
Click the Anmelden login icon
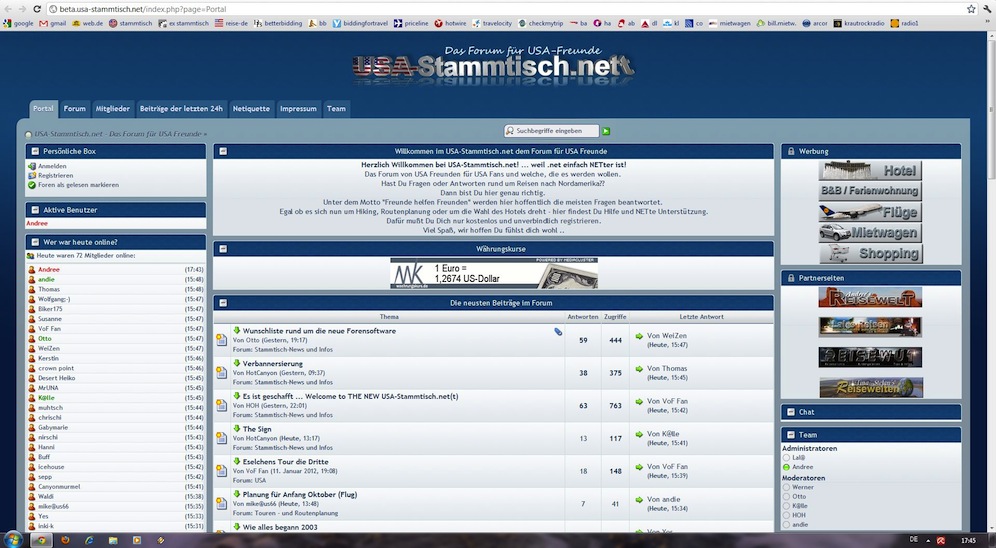32,166
